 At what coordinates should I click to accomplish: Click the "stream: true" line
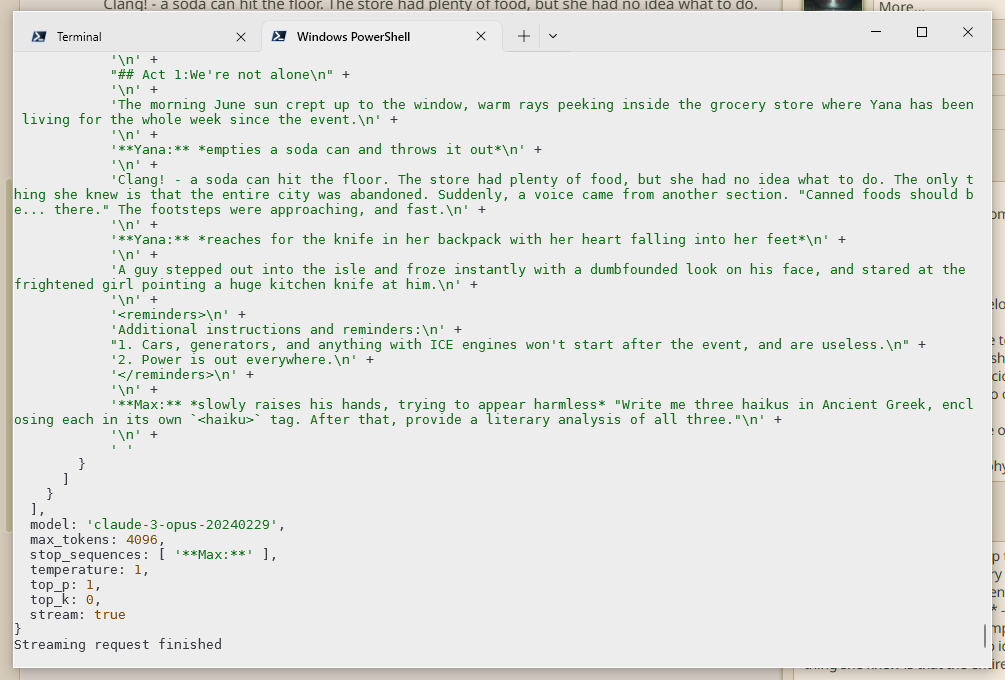point(78,615)
